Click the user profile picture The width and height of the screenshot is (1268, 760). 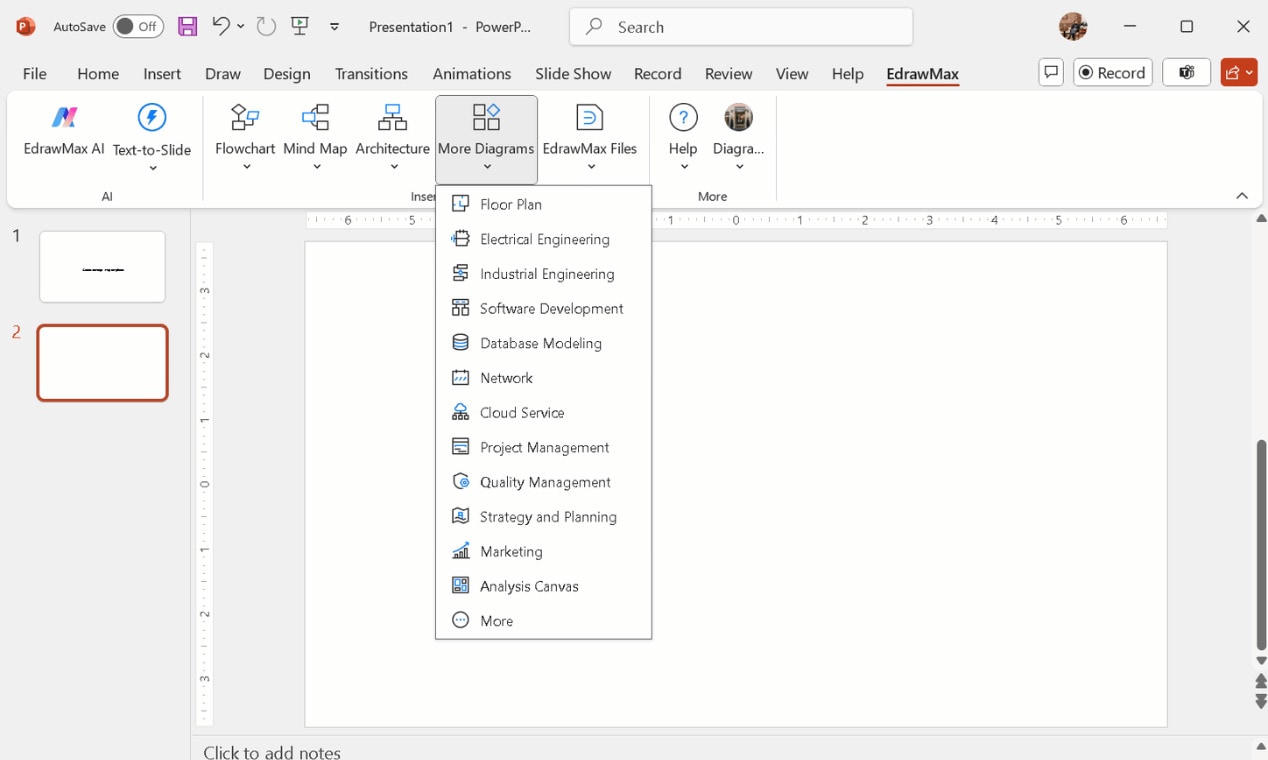pyautogui.click(x=1073, y=27)
